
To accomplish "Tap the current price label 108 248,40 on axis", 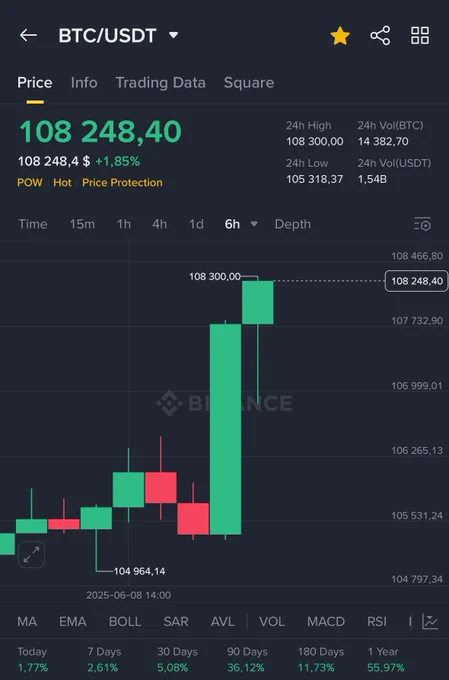I will click(x=416, y=281).
